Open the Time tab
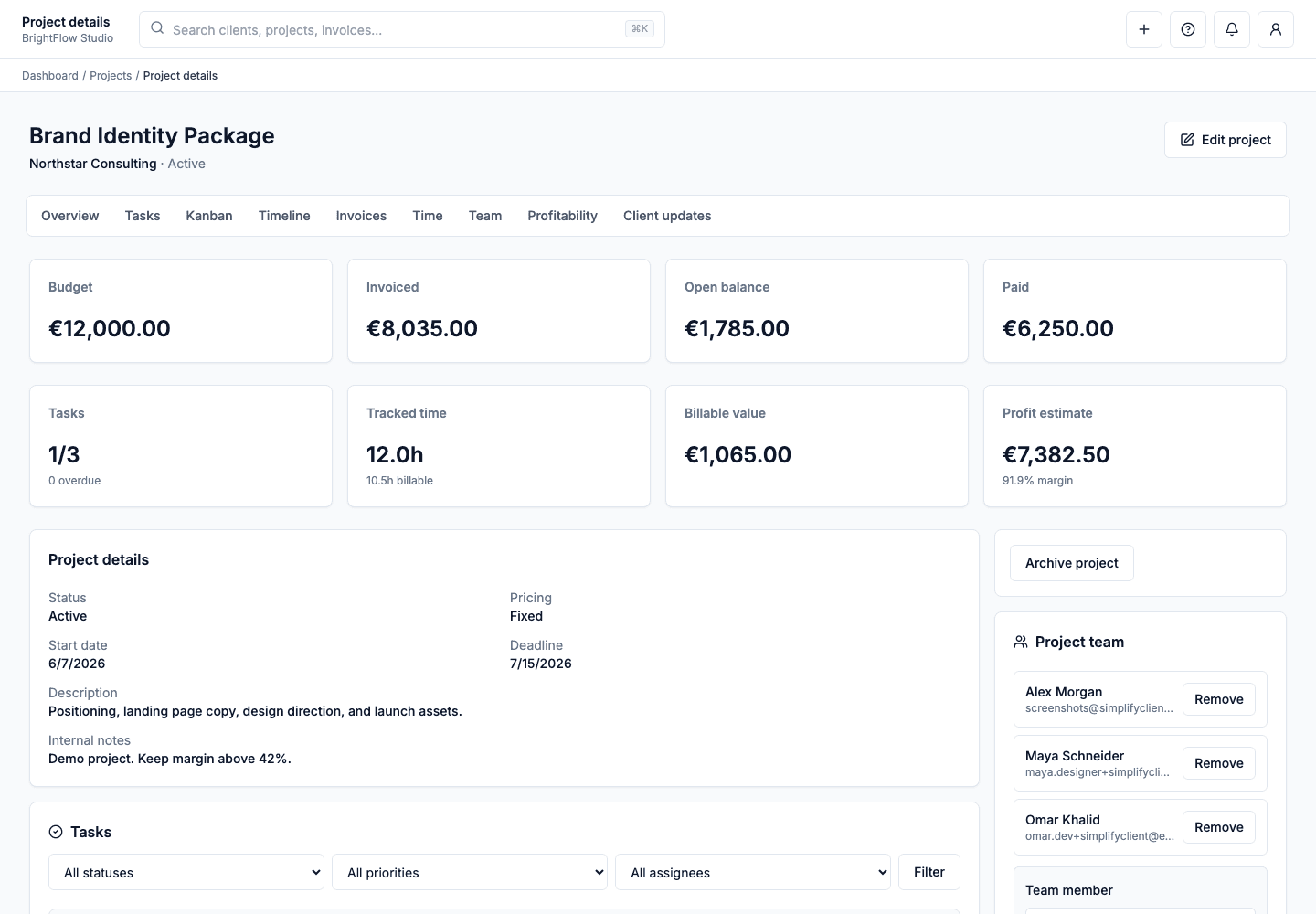The image size is (1316, 914). click(428, 216)
